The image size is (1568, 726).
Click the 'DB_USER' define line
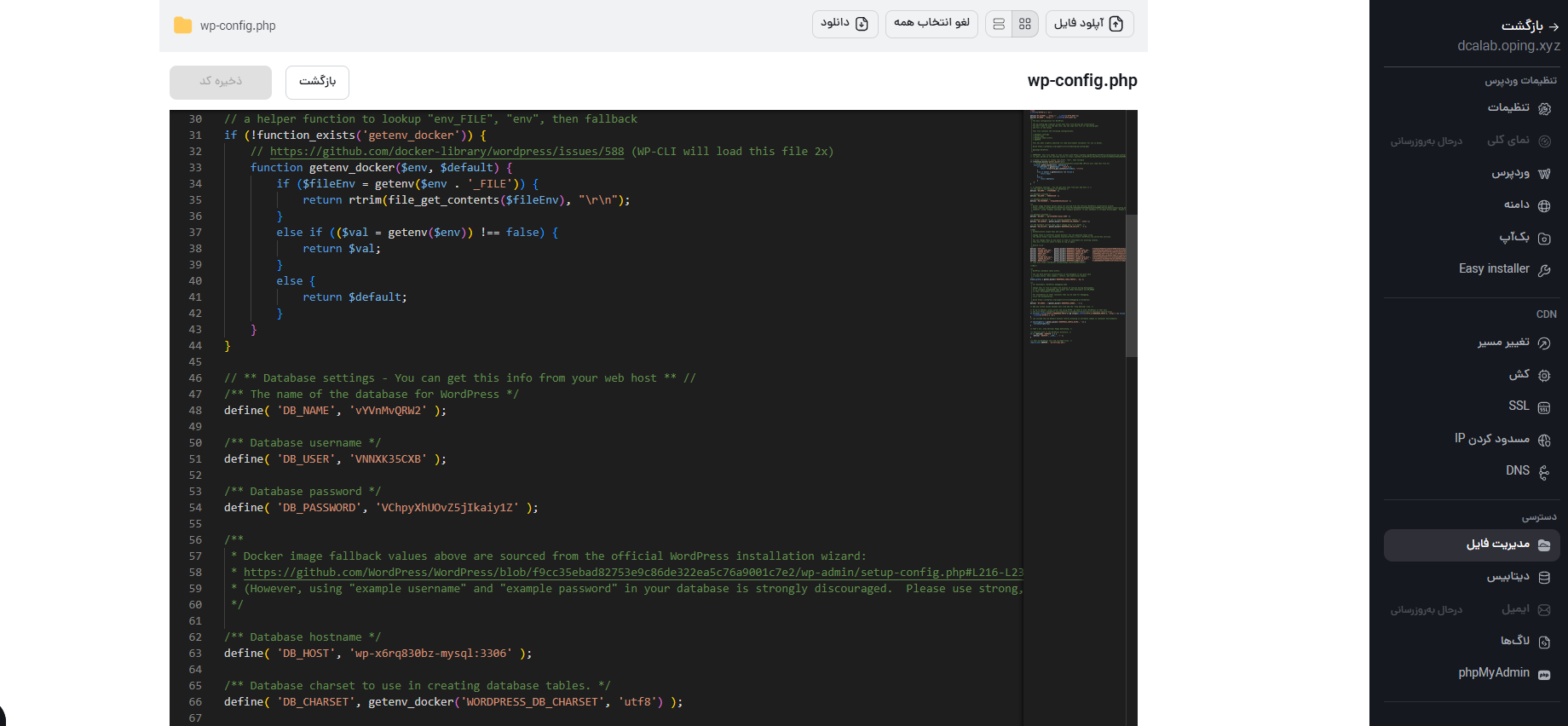pyautogui.click(x=335, y=459)
